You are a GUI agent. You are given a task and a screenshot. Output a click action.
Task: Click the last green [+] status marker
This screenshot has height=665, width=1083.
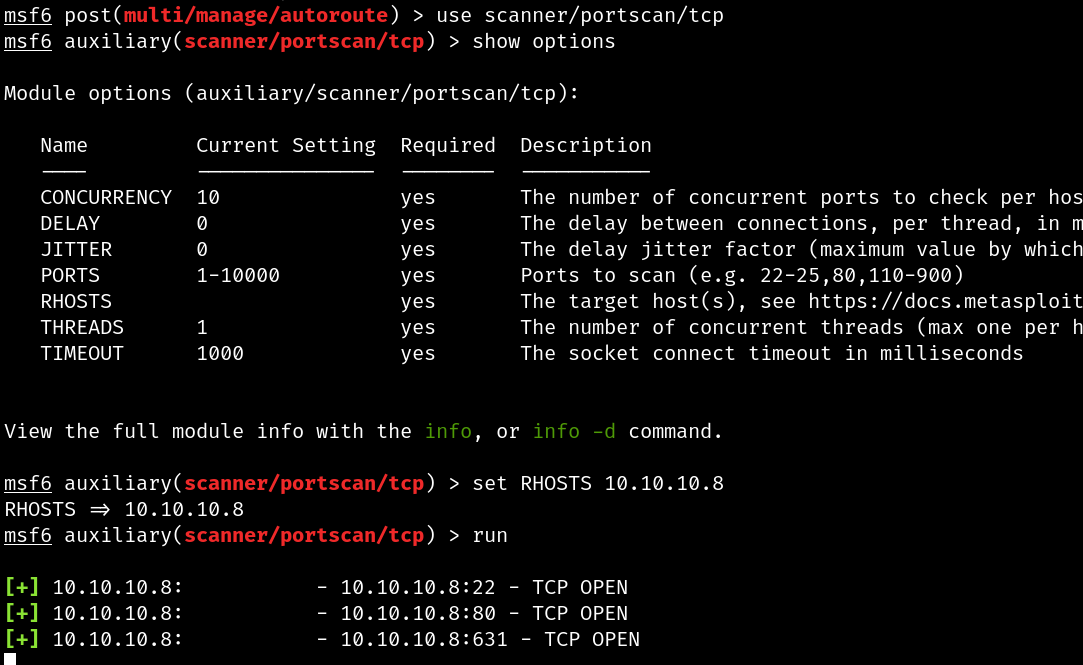pos(22,639)
